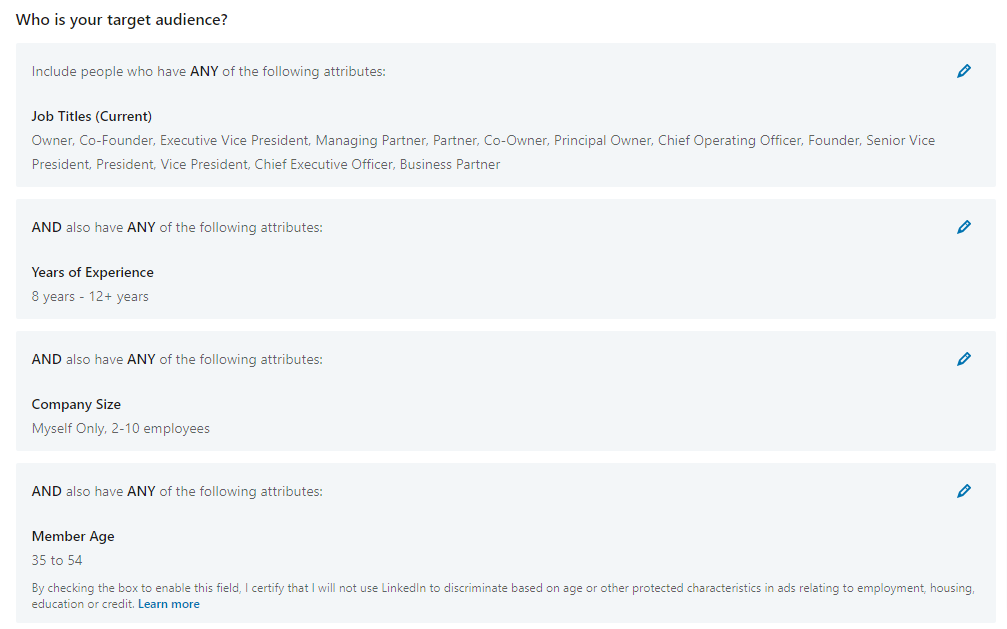Click the 'Who is your target audience?' heading
This screenshot has width=1007, height=629.
click(x=124, y=19)
